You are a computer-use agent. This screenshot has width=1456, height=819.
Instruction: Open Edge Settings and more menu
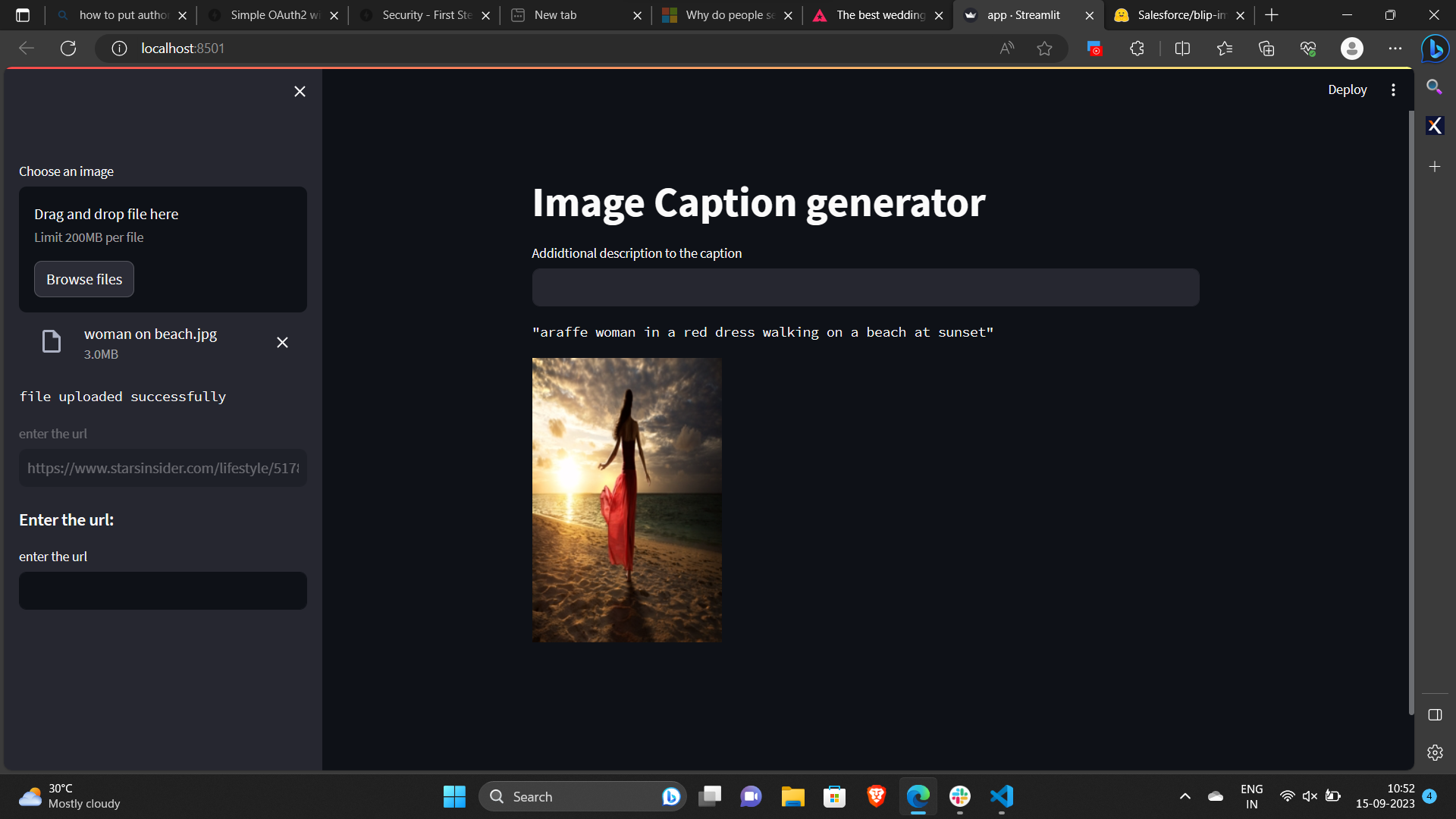1395,49
